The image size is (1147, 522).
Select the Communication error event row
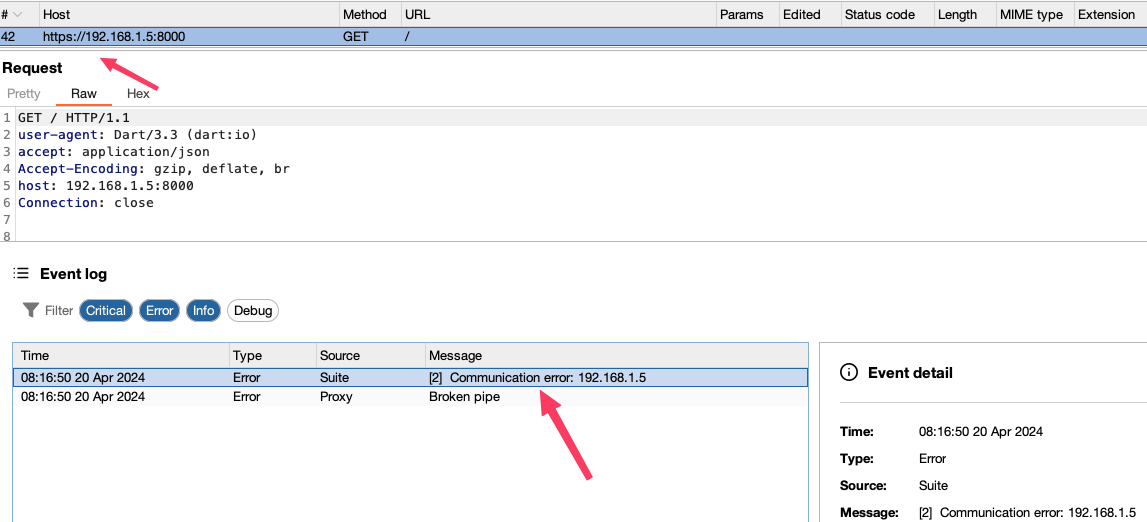point(410,378)
